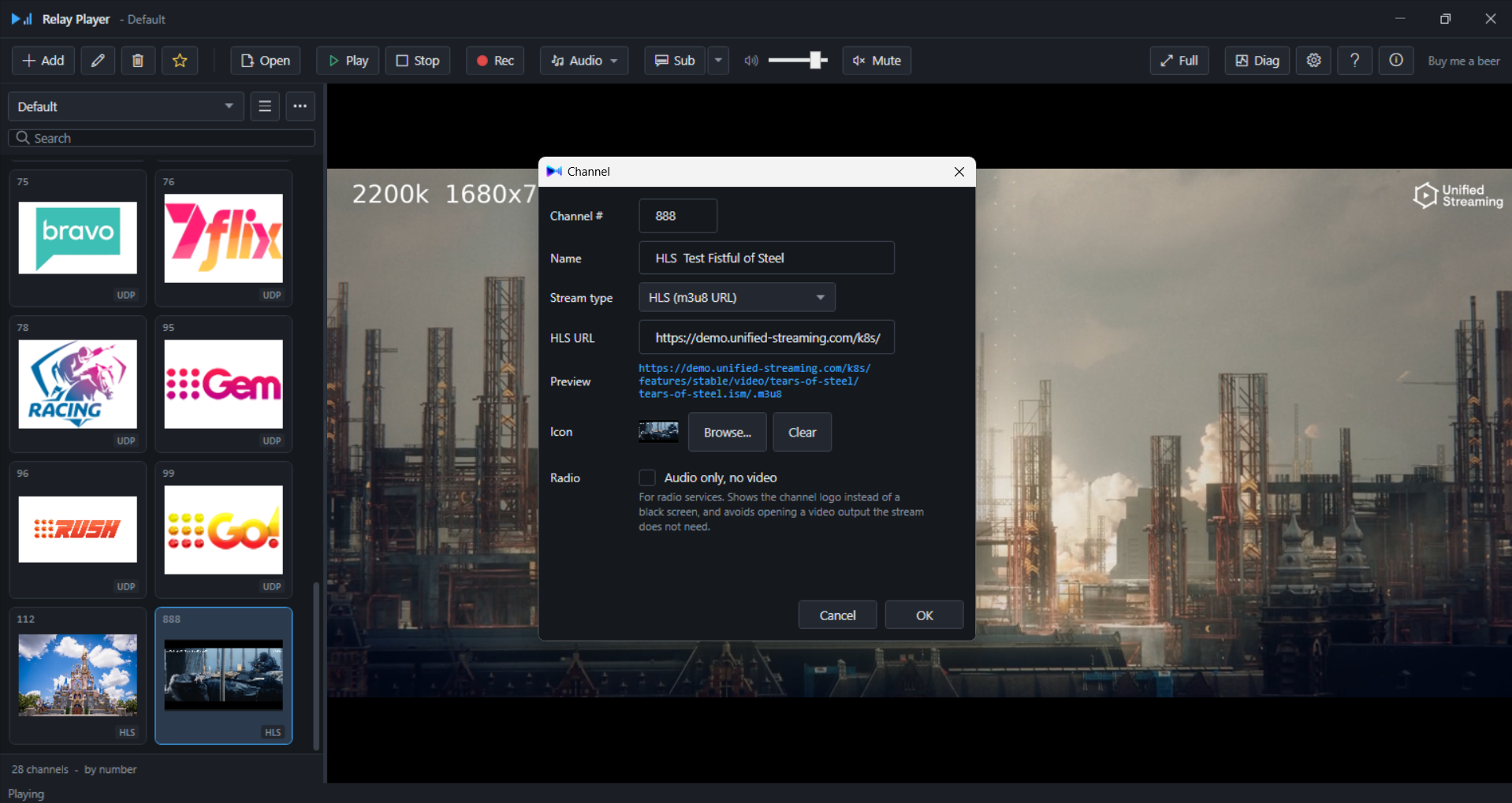Open a file with Open button
Image resolution: width=1512 pixels, height=803 pixels.
266,61
